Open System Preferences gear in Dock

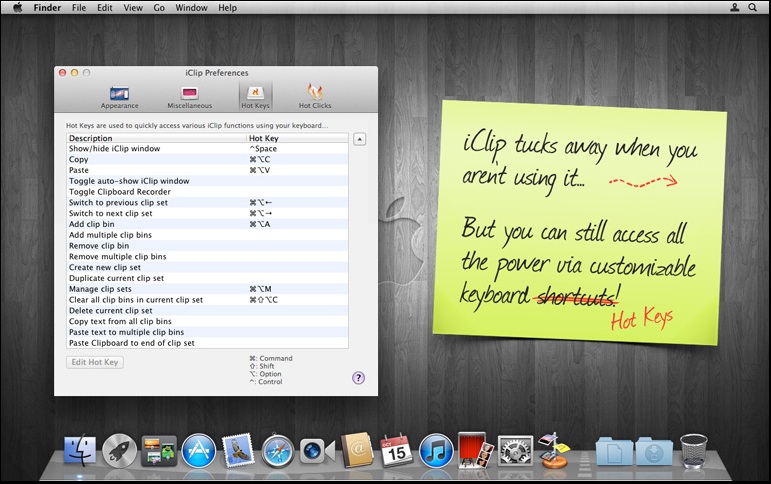pyautogui.click(x=515, y=451)
